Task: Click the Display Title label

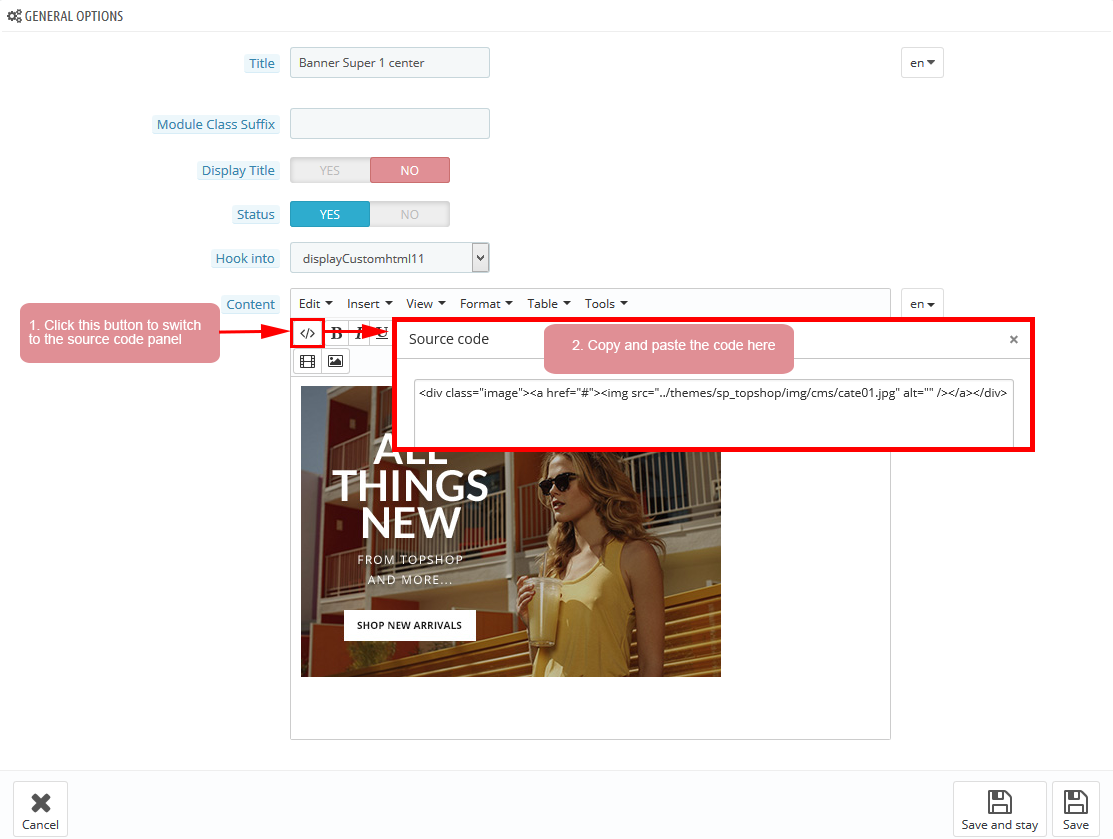Action: 238,170
